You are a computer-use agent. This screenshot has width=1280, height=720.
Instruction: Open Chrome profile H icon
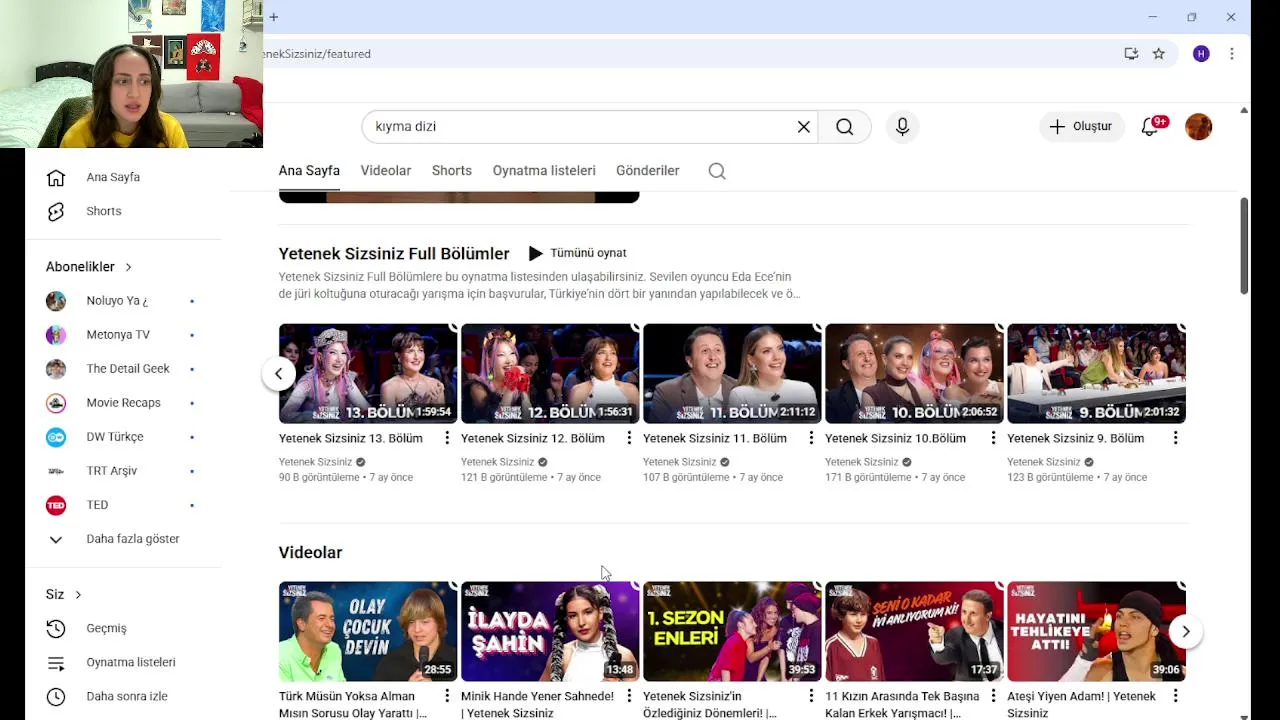tap(1201, 54)
